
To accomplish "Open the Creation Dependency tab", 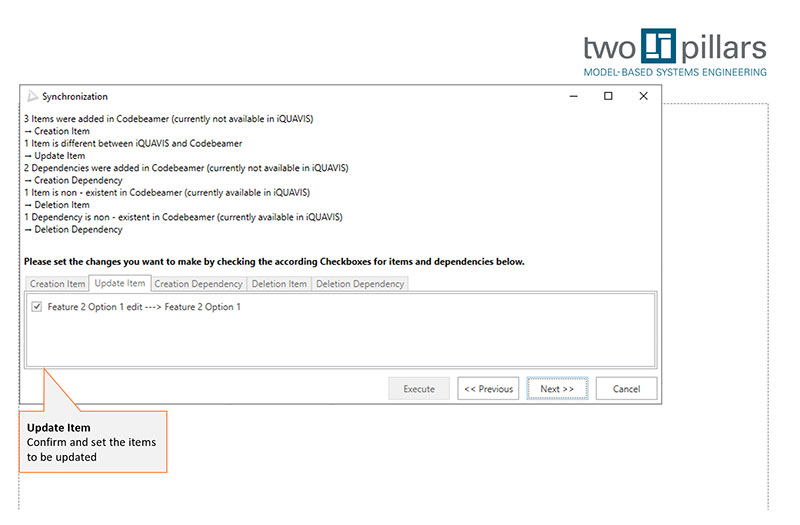I will click(x=198, y=284).
